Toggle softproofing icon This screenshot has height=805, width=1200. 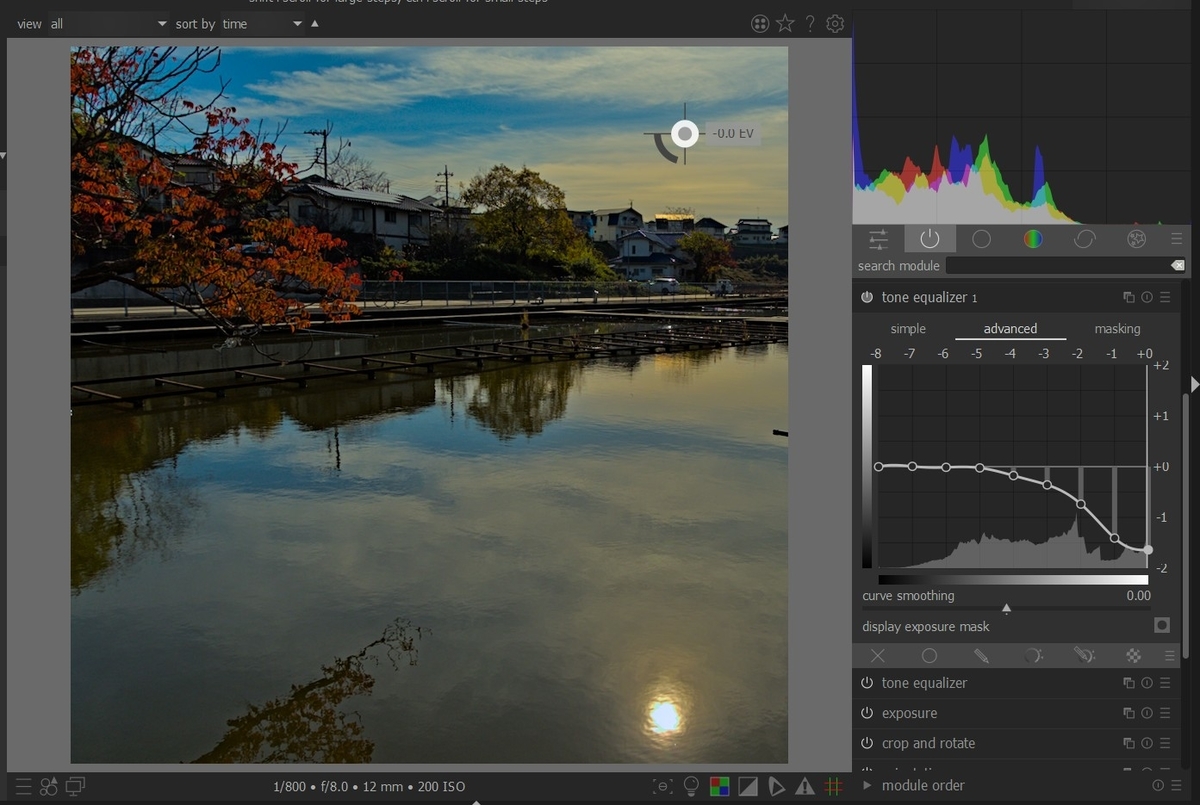coord(777,787)
